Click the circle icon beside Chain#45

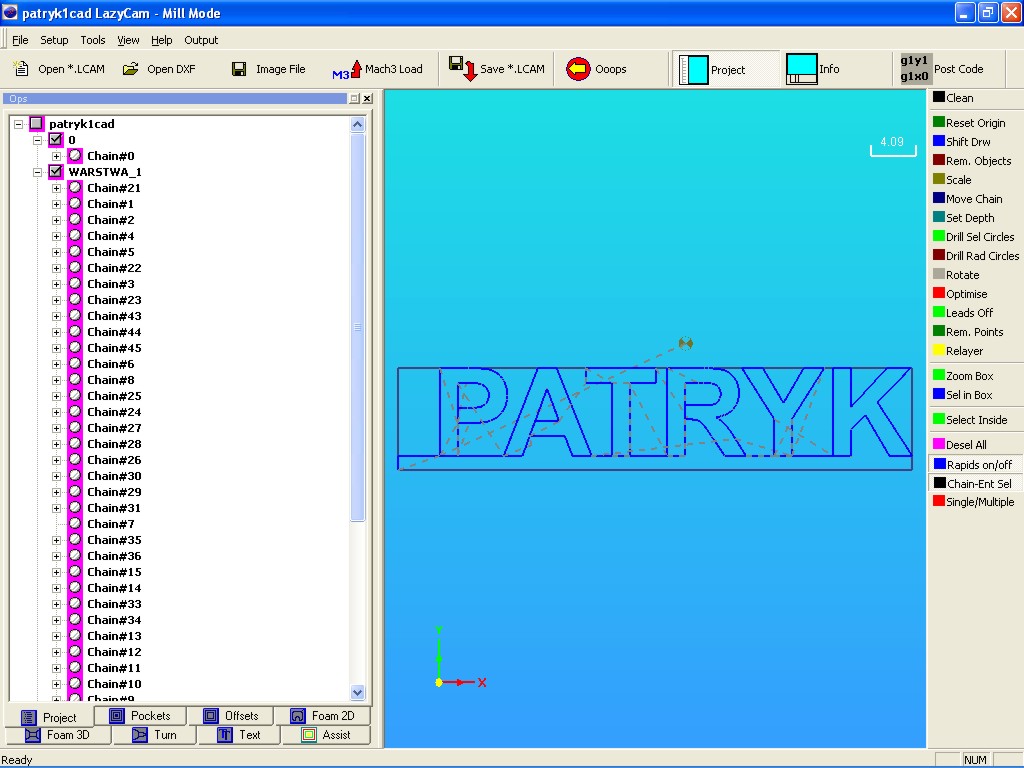75,347
